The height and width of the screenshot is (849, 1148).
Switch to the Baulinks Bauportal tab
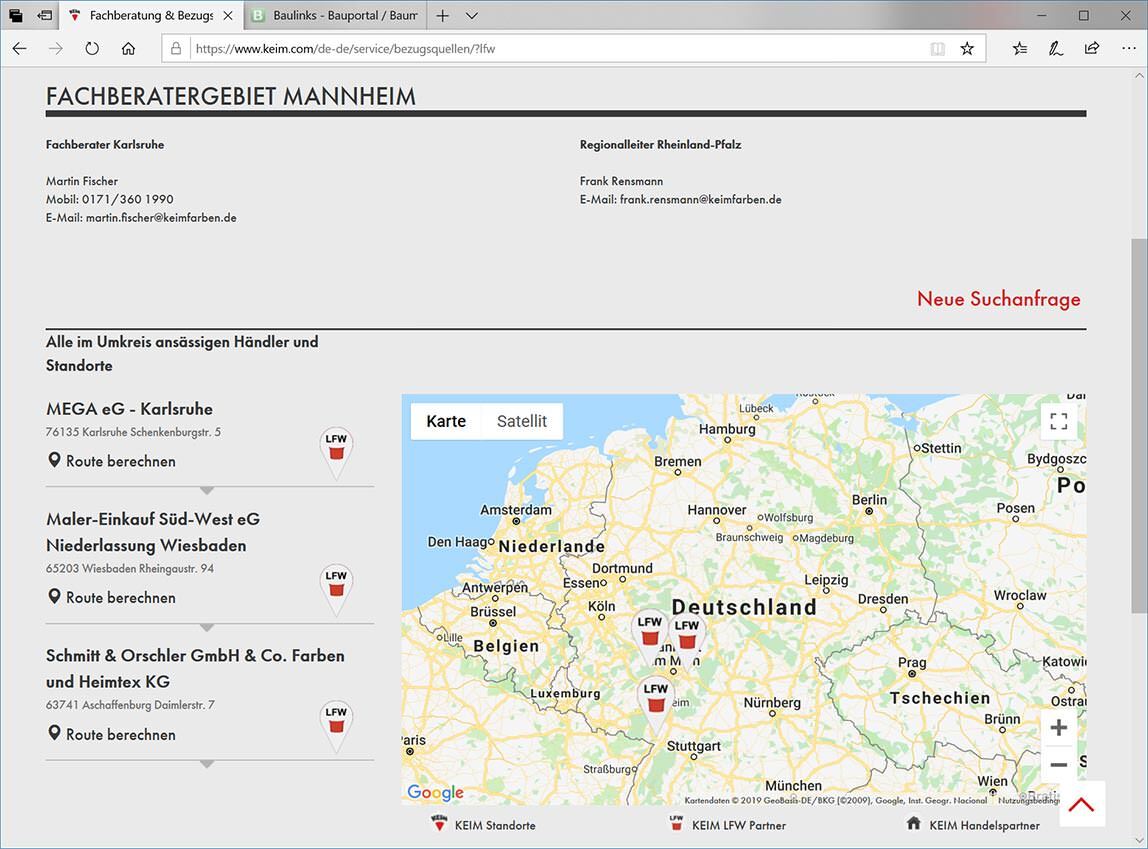pos(336,15)
